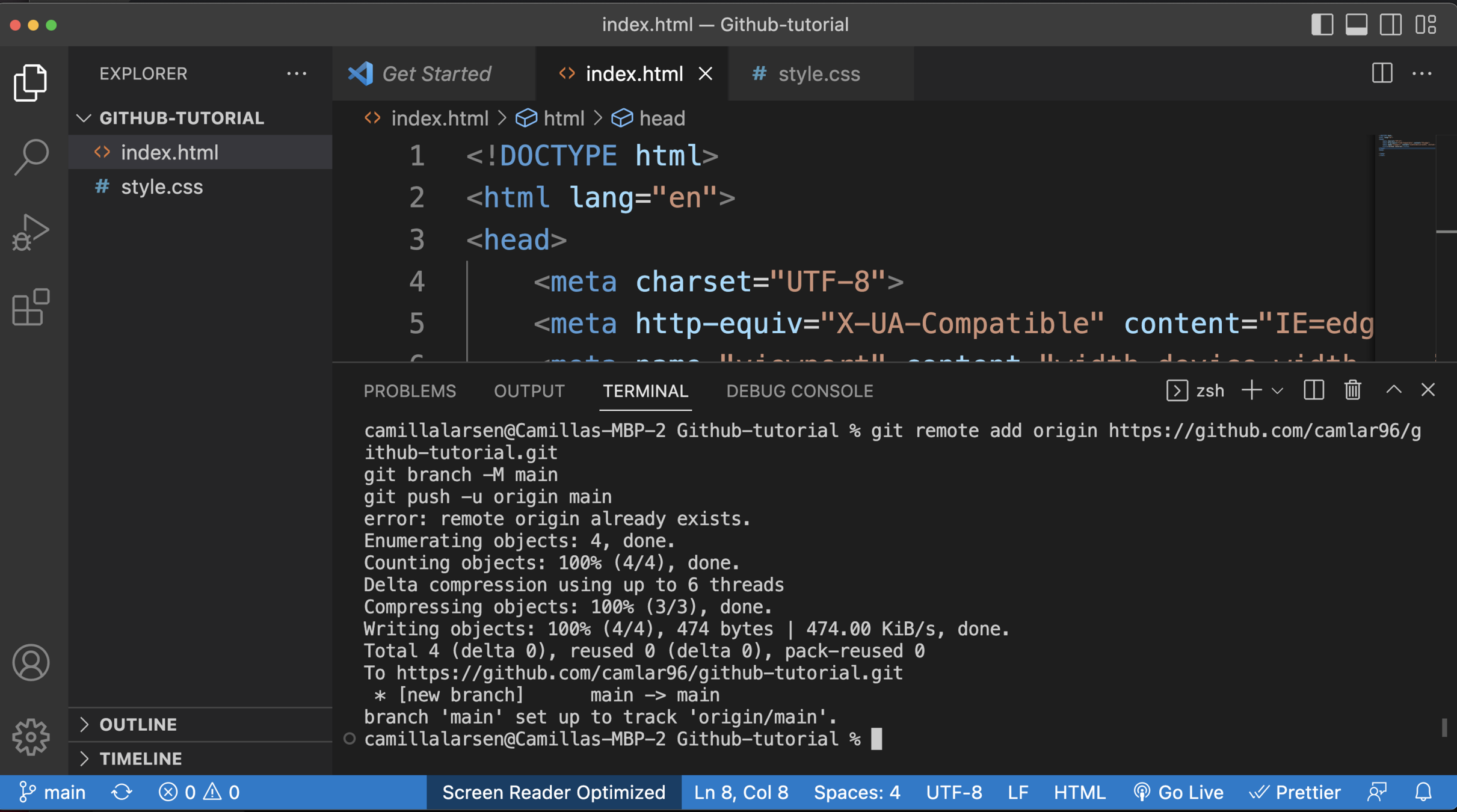Toggle the primary side bar visibility
Viewport: 1457px width, 812px height.
[1322, 25]
